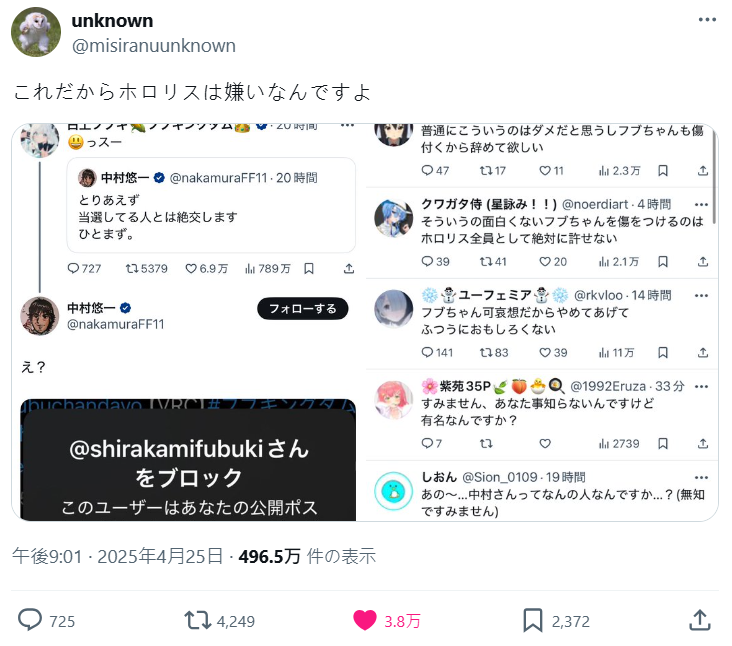Share the main post via the share icon
Screen dimensions: 732x646
pyautogui.click(x=700, y=620)
